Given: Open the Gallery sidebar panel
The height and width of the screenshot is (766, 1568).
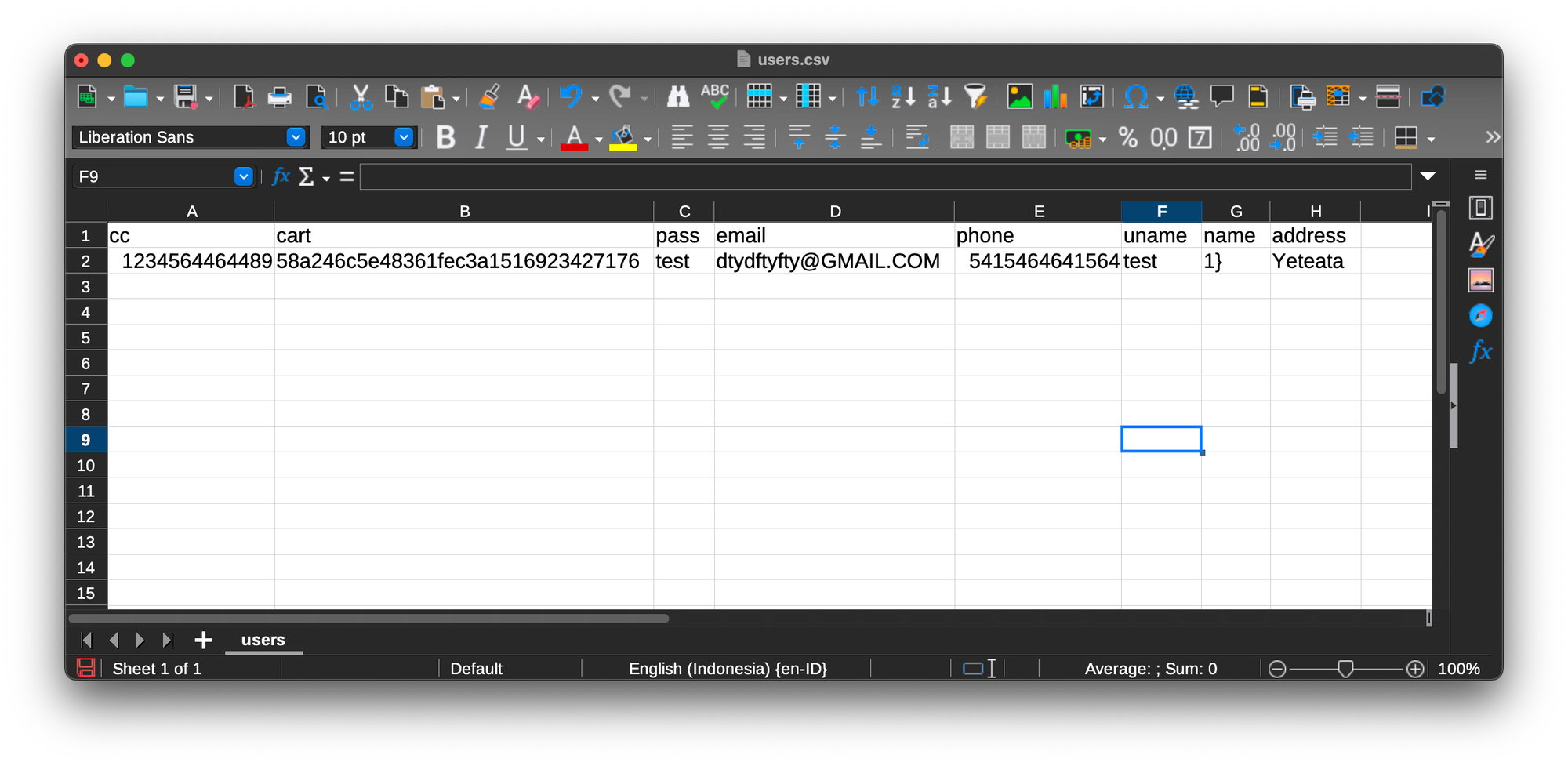Looking at the screenshot, I should (1481, 280).
